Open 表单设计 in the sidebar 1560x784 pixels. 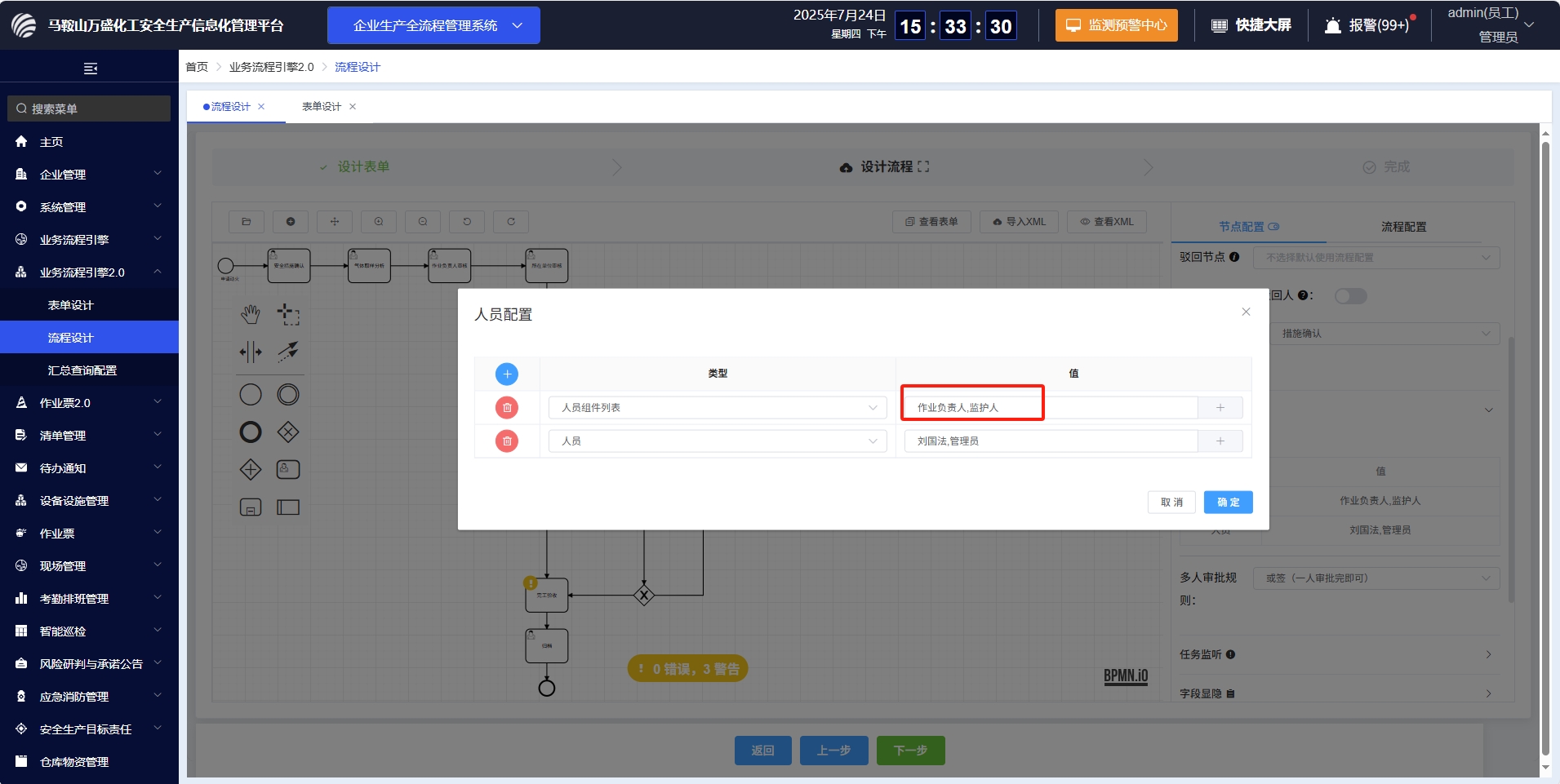[89, 305]
